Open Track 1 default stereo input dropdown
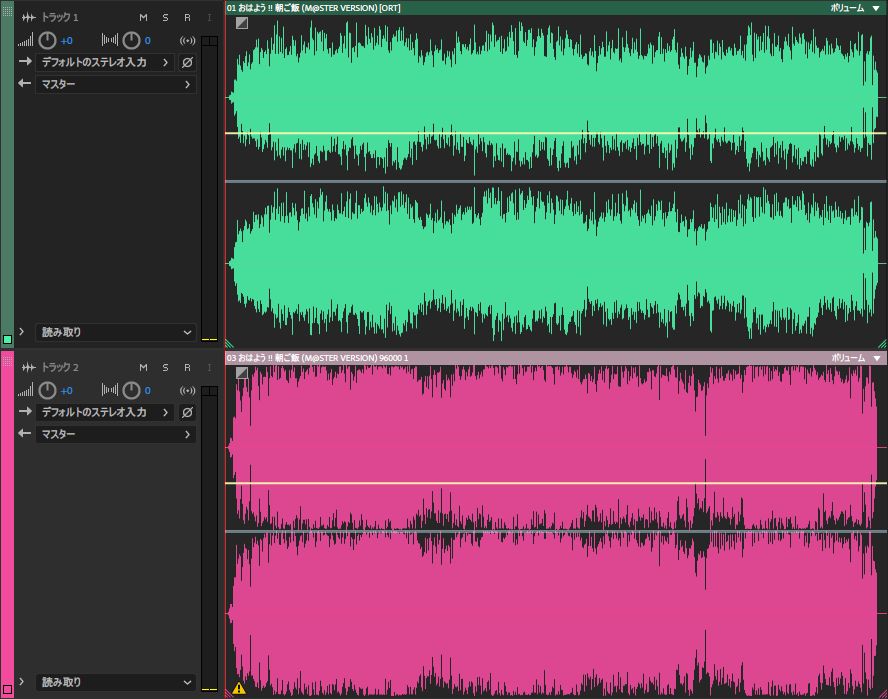The height and width of the screenshot is (699, 888). tap(105, 62)
